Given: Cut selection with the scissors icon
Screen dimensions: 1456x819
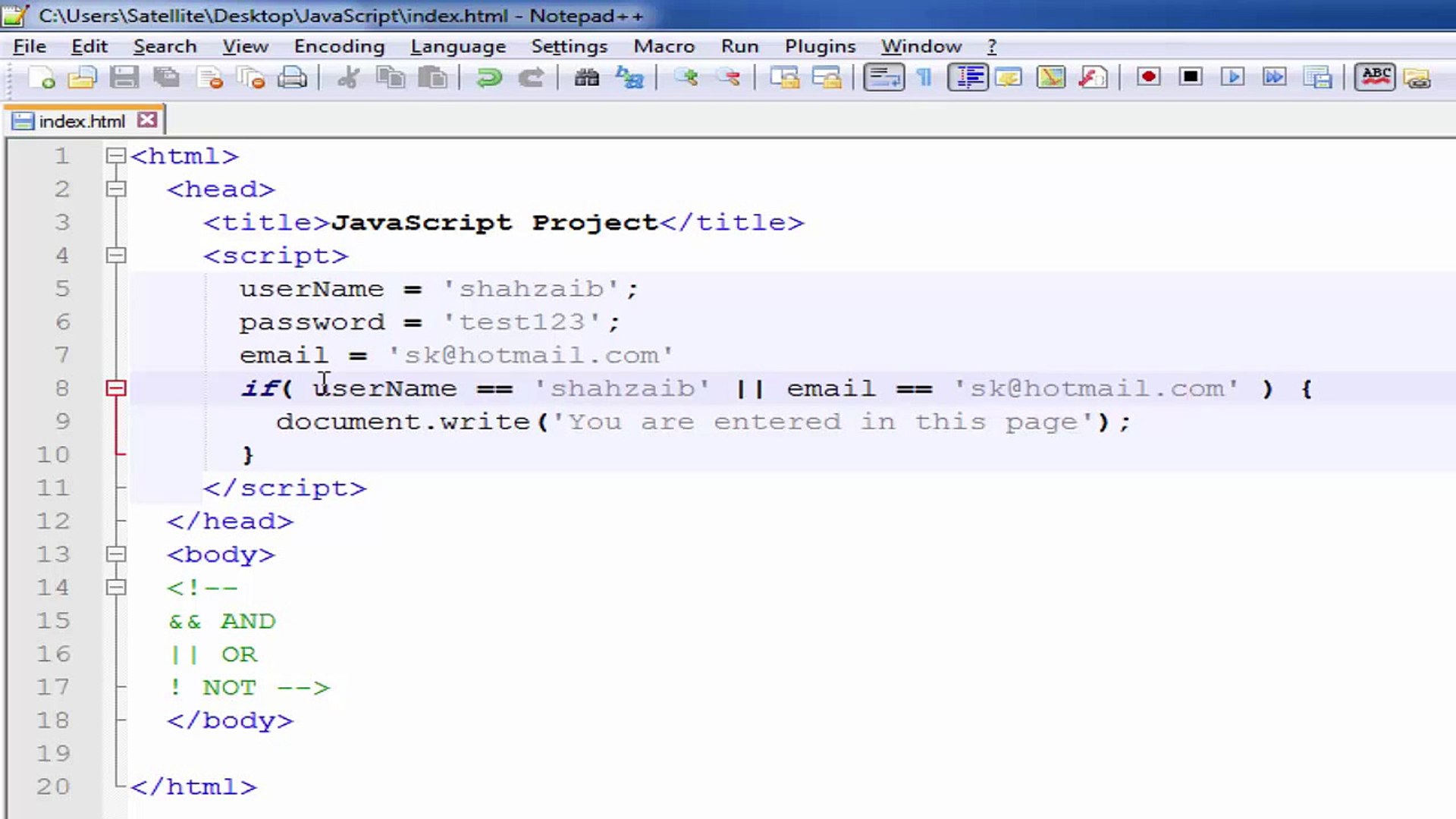Looking at the screenshot, I should coord(348,77).
